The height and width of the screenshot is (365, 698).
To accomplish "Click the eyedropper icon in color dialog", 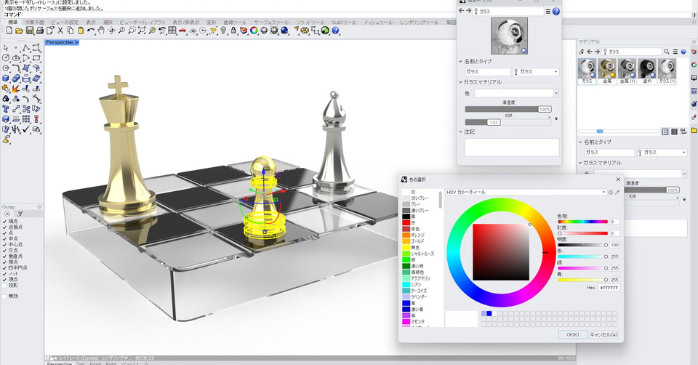I will [x=617, y=192].
